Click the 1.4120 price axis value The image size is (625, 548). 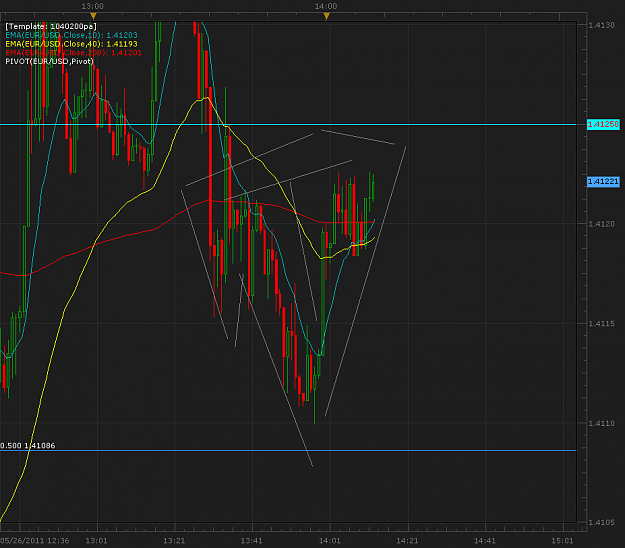point(601,224)
